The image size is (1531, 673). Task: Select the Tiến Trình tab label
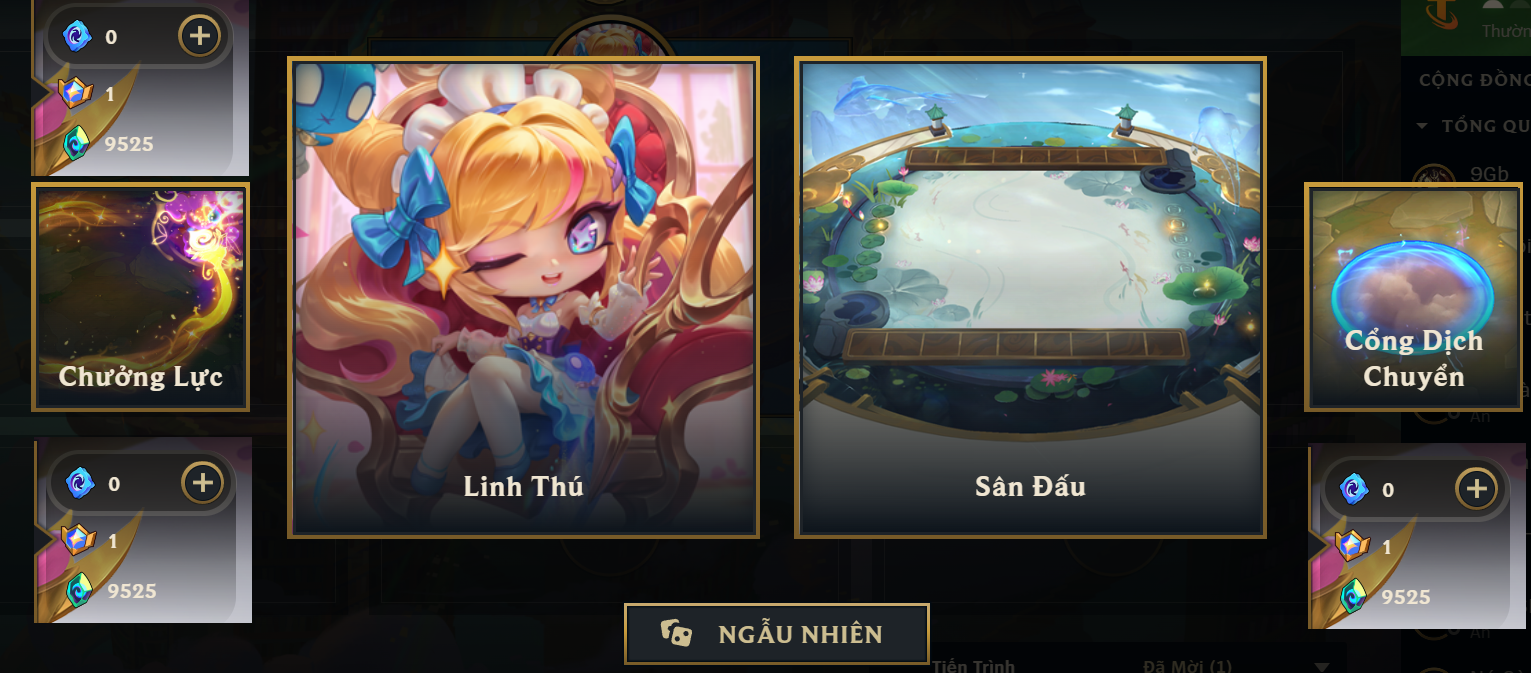pyautogui.click(x=973, y=666)
